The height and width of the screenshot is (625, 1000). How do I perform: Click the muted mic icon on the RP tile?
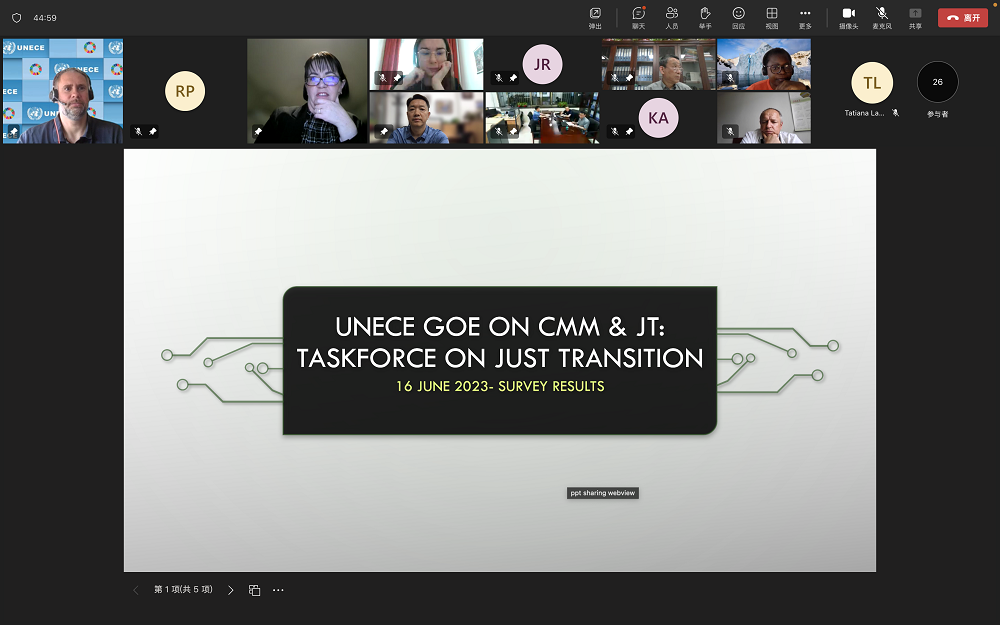(138, 131)
